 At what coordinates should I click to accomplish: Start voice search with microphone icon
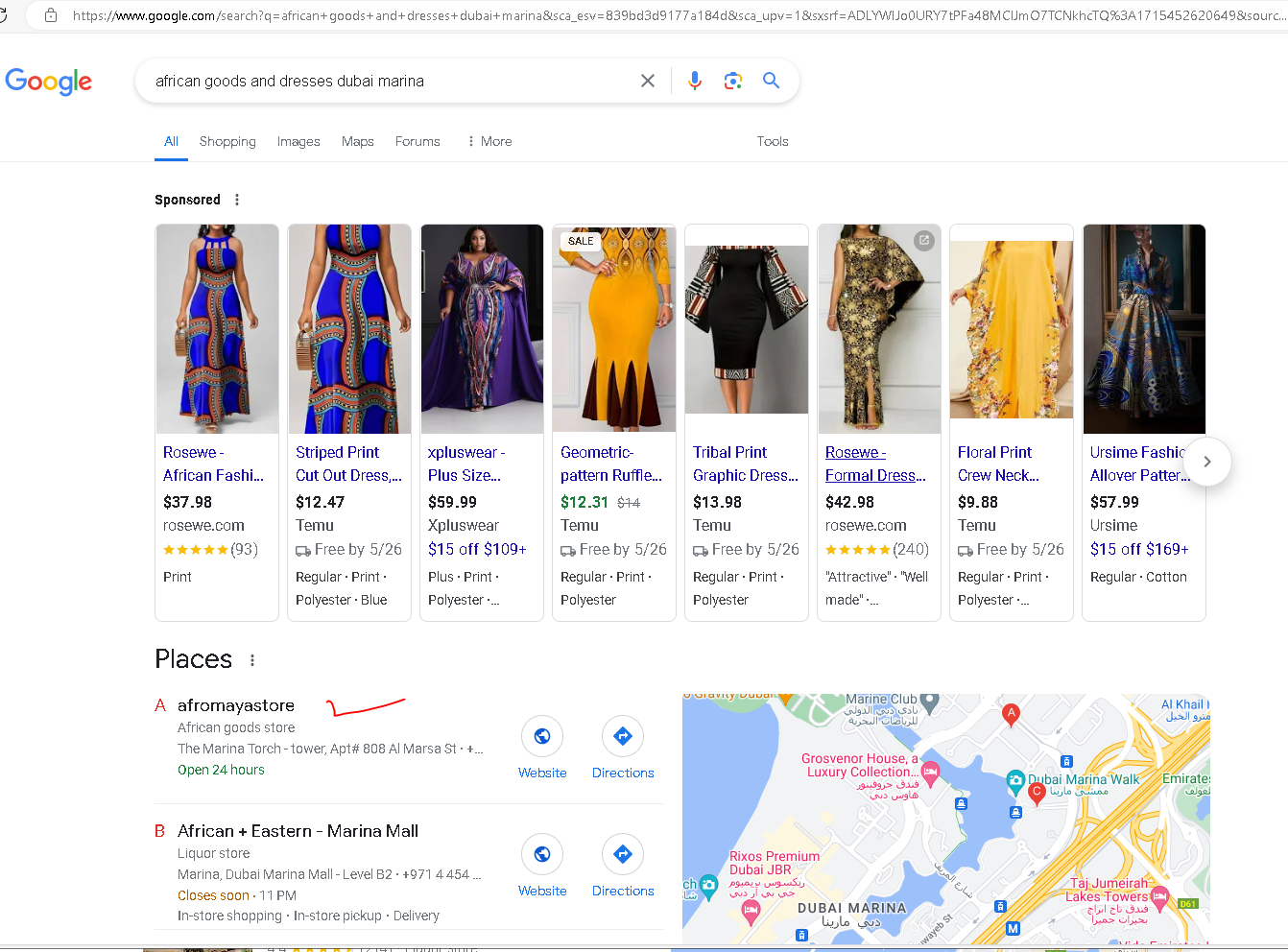click(695, 82)
